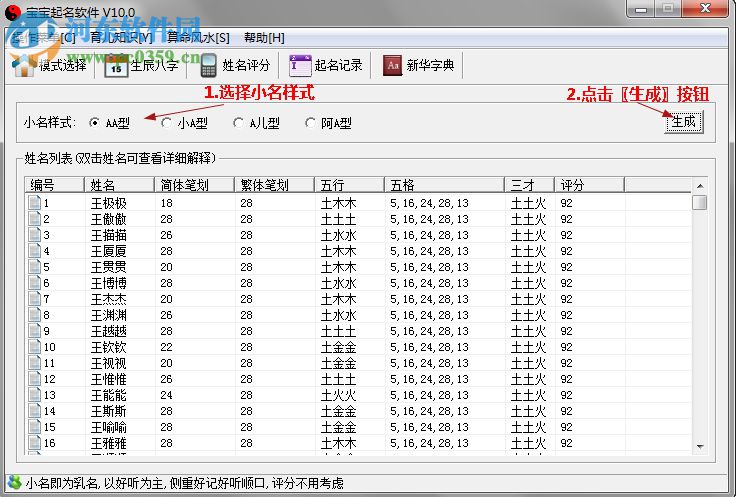This screenshot has height=497, width=736.
Task: Sort by 五格 column header
Action: 445,185
